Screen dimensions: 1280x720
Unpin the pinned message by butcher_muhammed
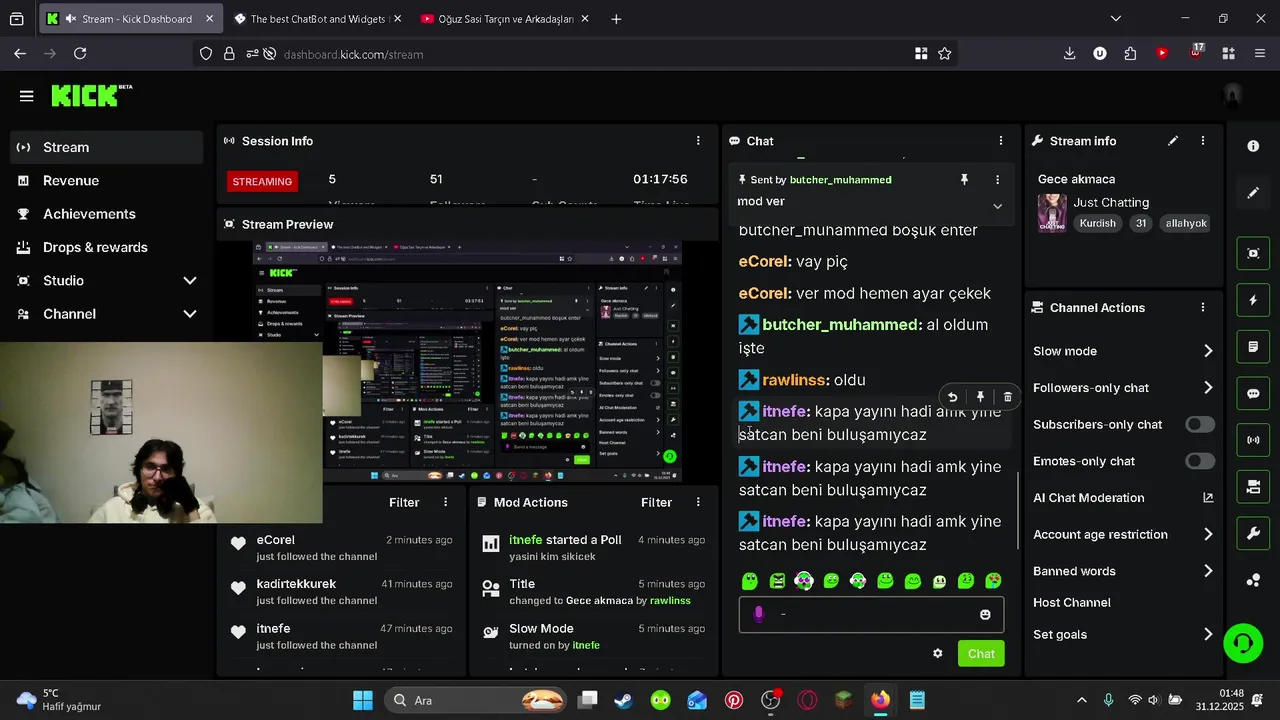coord(964,180)
